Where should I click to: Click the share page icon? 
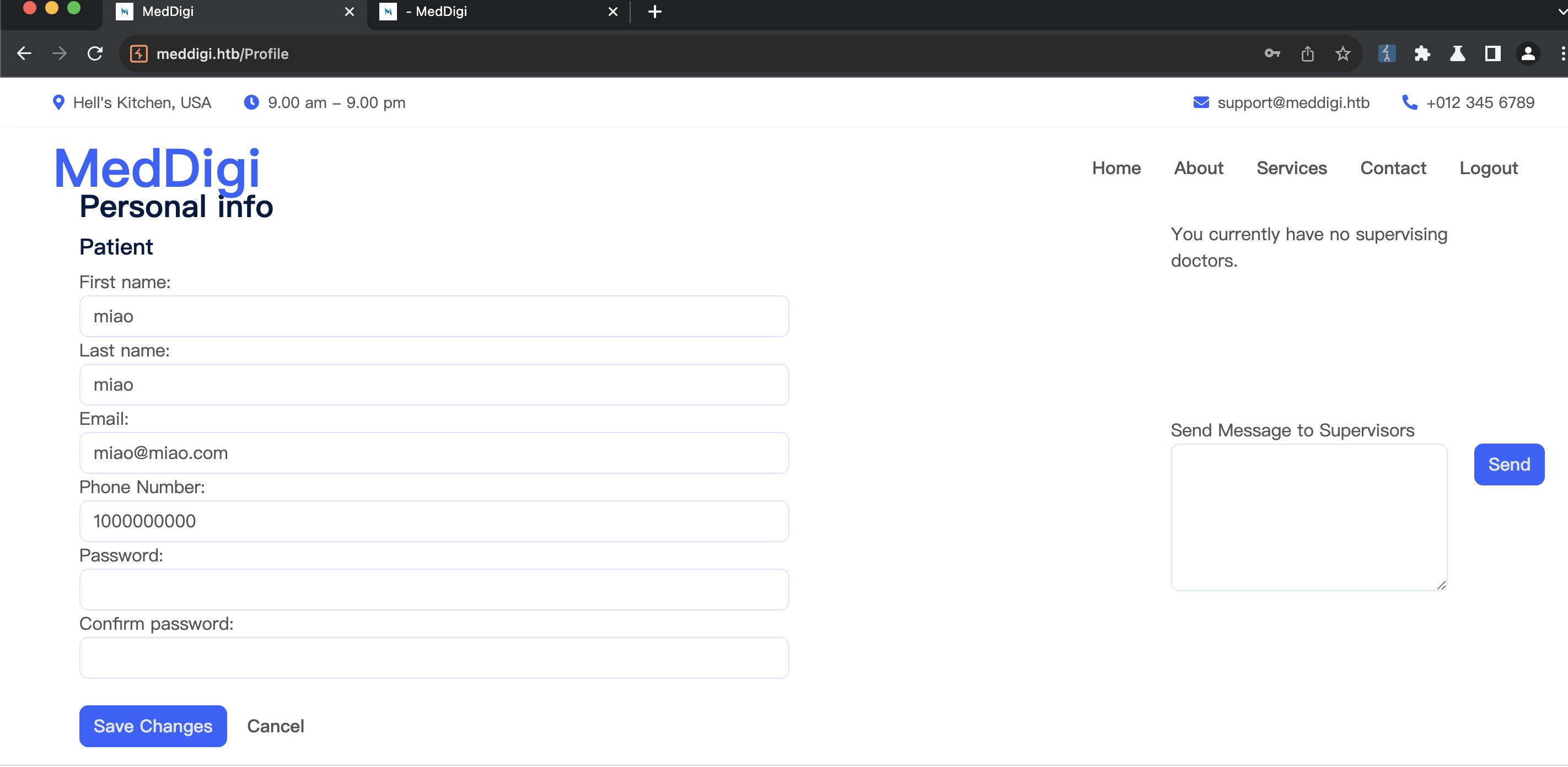(1307, 53)
